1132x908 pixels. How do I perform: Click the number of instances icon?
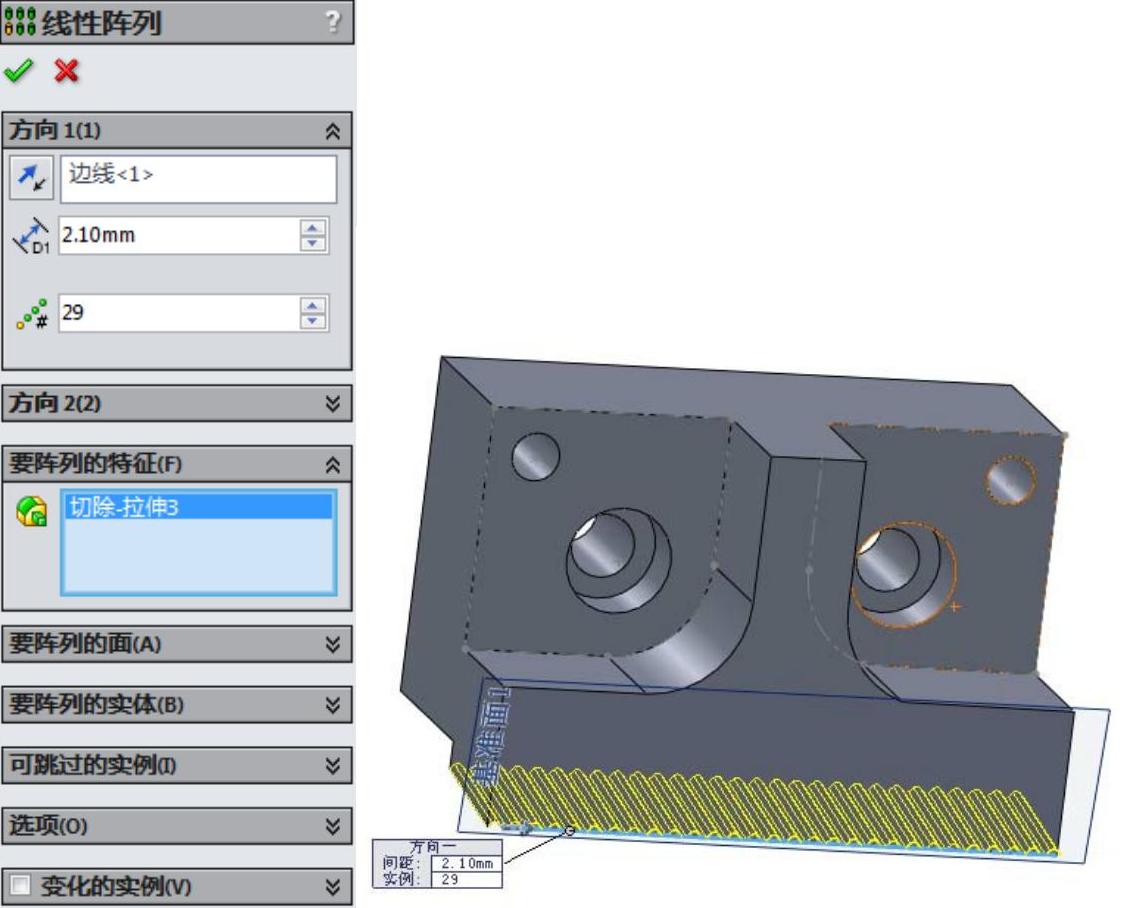32,314
